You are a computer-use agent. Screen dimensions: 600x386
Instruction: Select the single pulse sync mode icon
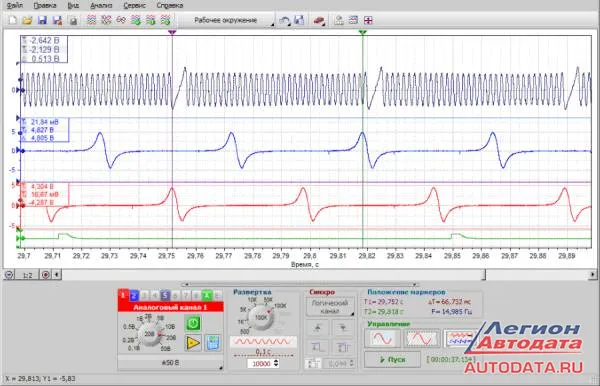tap(317, 347)
